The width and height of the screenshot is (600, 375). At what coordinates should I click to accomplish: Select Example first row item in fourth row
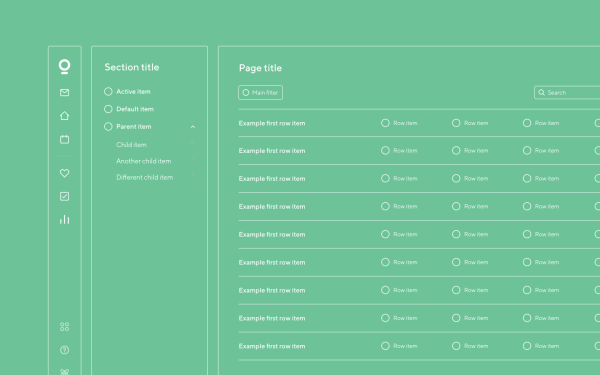point(272,207)
